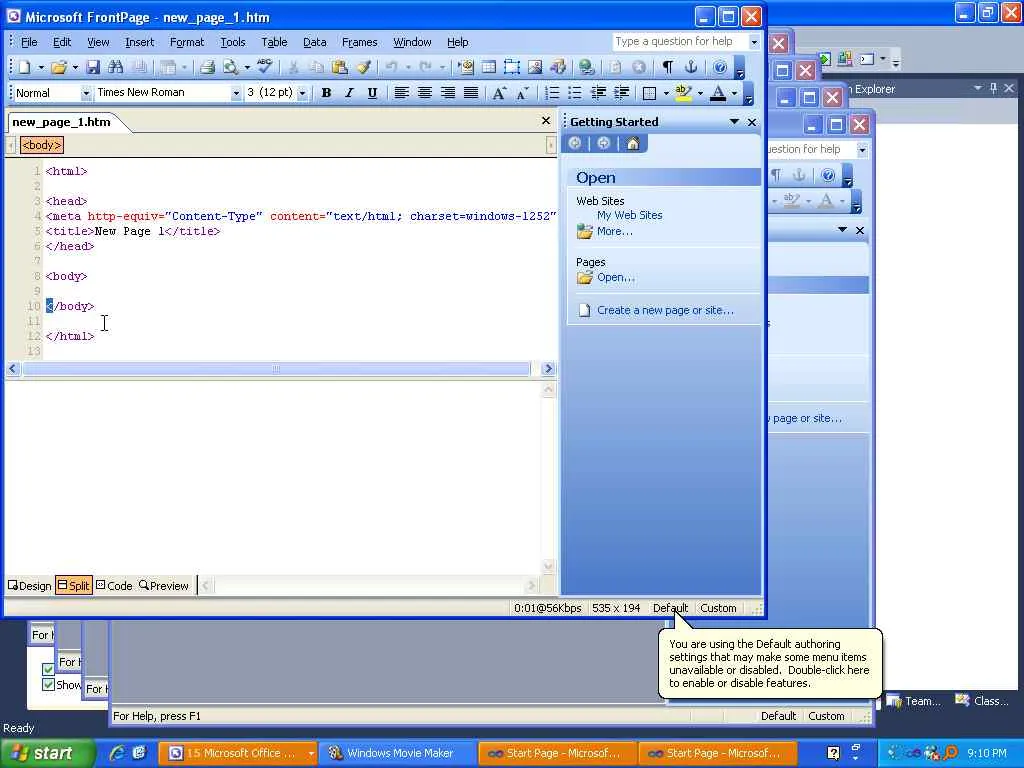The width and height of the screenshot is (1024, 768).
Task: Open the Drawing toolbar icon
Action: click(558, 67)
